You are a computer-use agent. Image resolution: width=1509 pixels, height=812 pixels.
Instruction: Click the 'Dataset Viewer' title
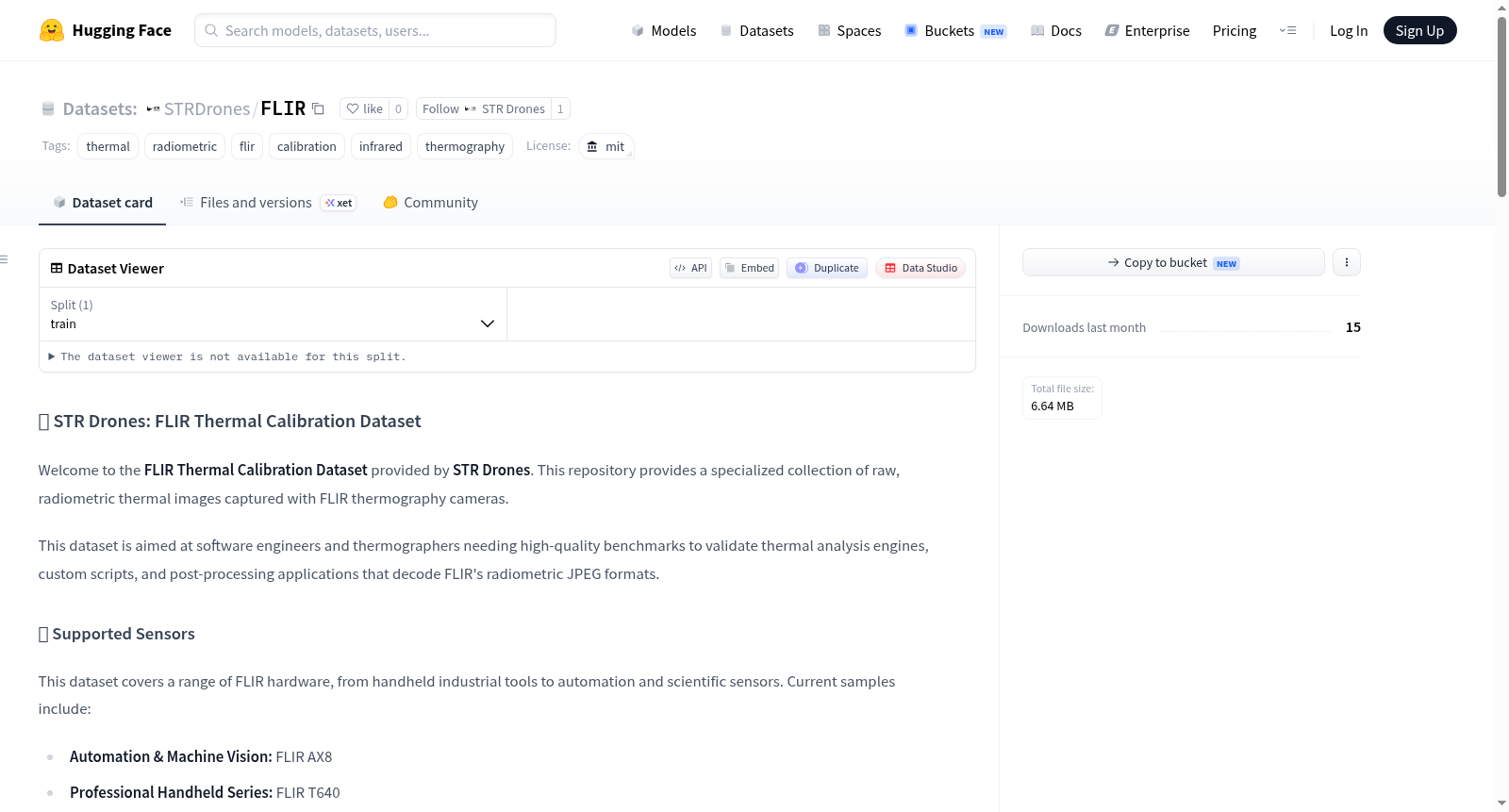pyautogui.click(x=115, y=269)
